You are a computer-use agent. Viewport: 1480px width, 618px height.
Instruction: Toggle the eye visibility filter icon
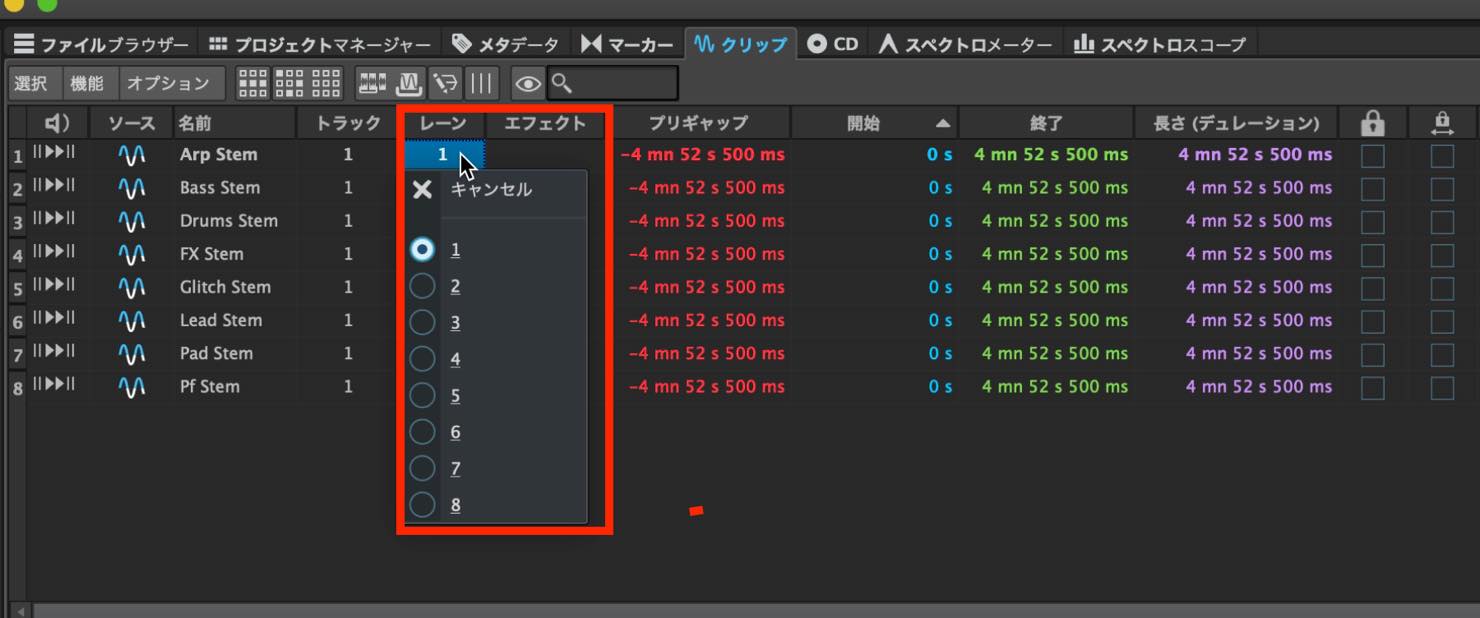coord(528,83)
